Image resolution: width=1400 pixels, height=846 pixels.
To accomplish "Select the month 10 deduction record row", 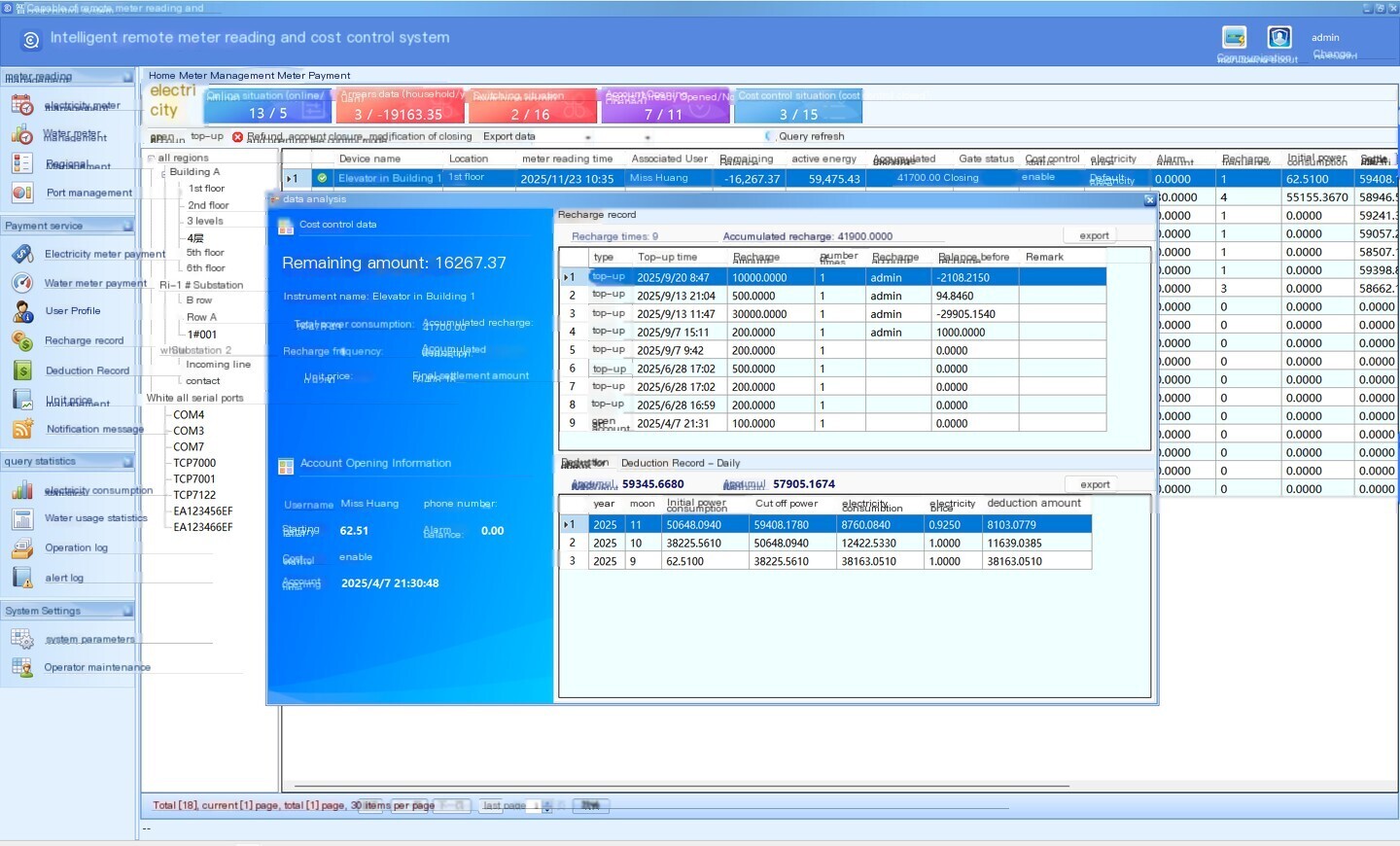I will (x=825, y=544).
